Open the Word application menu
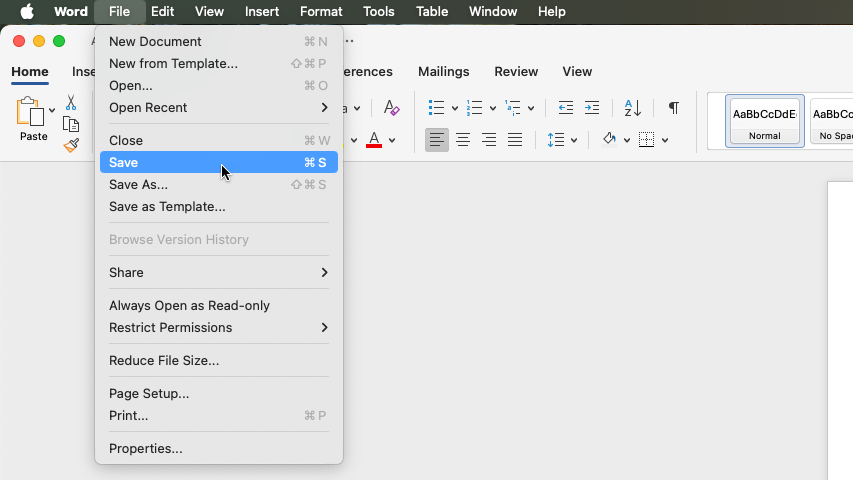 click(x=71, y=11)
